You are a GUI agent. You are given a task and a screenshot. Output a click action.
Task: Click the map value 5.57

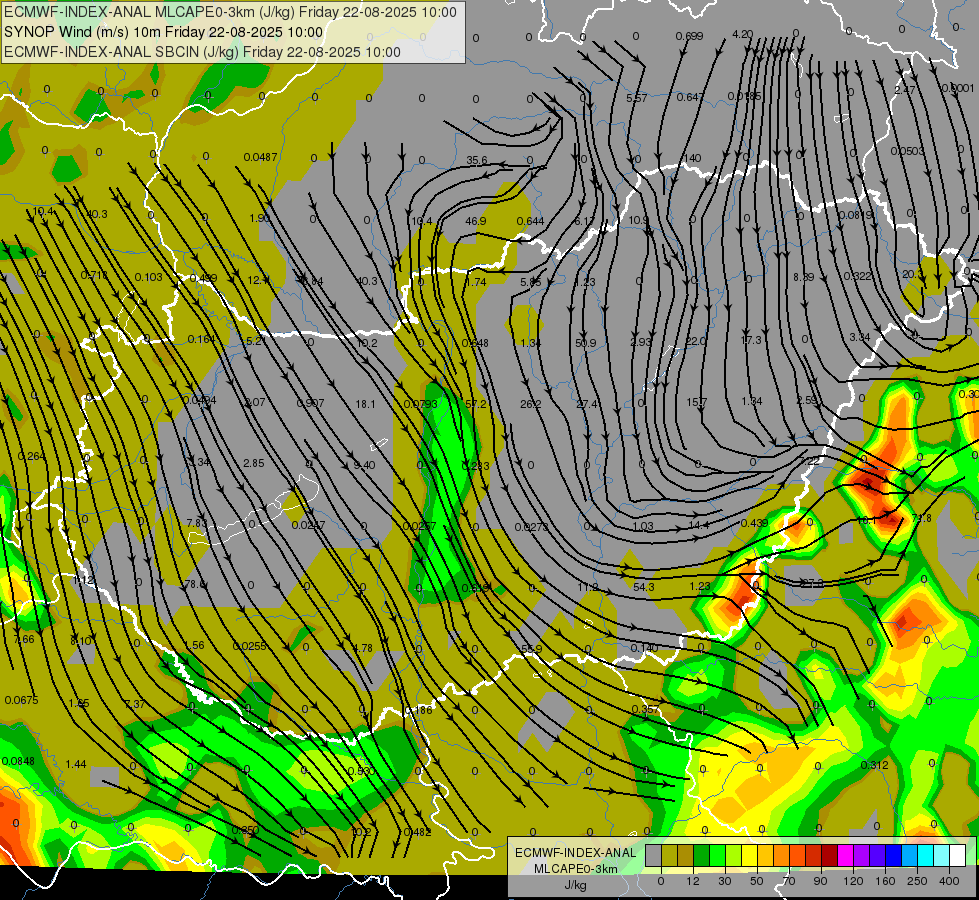[x=637, y=98]
